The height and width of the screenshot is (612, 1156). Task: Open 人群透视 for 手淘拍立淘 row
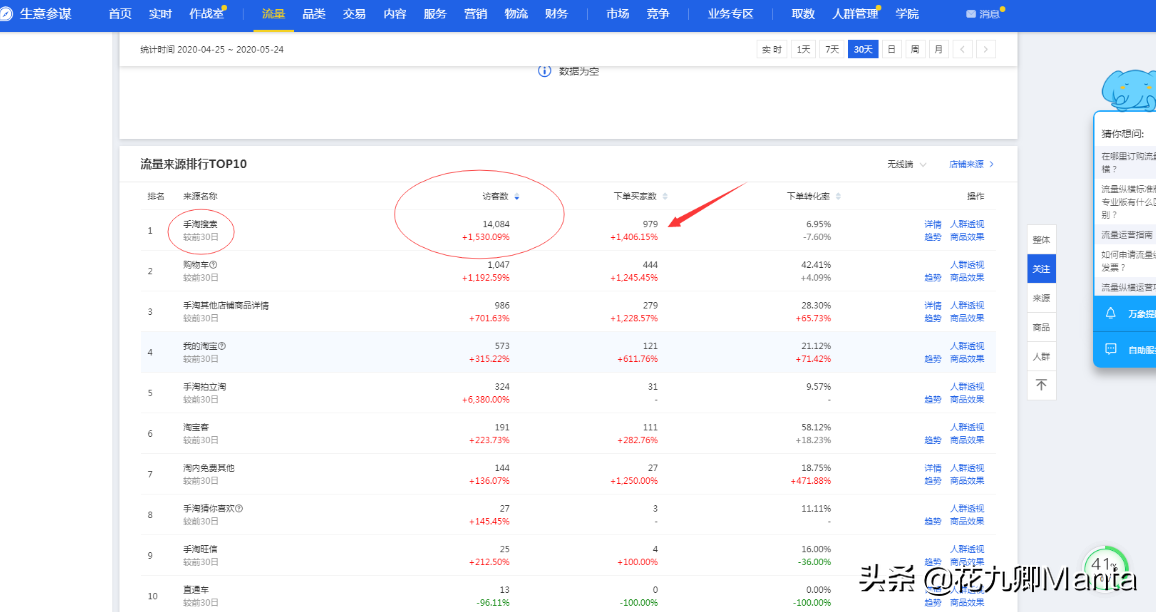967,386
